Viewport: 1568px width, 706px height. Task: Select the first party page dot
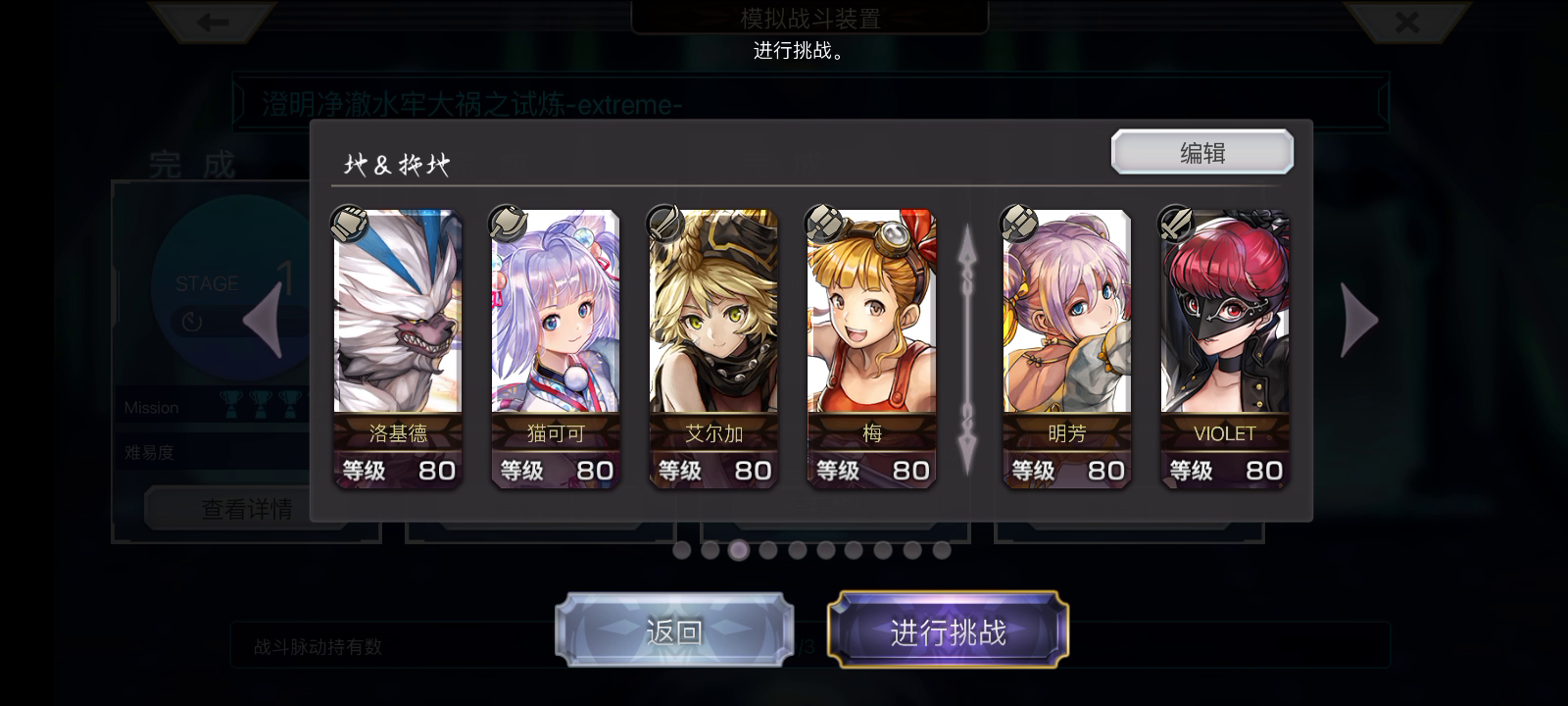(681, 550)
